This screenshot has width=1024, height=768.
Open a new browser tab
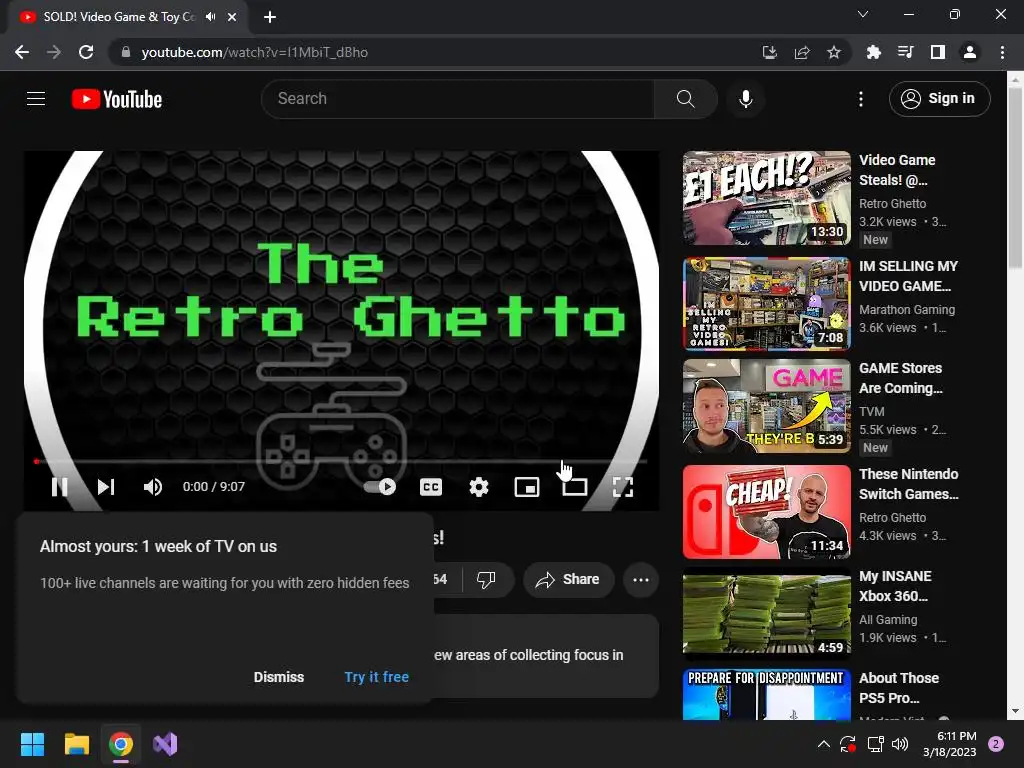coord(270,17)
